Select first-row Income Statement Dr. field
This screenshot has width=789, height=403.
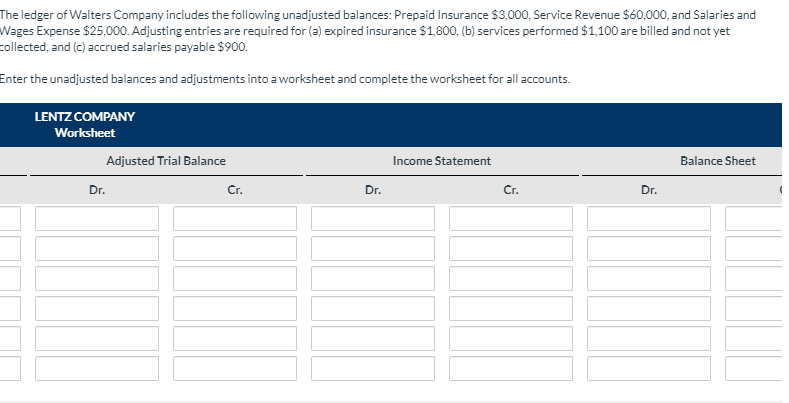373,218
